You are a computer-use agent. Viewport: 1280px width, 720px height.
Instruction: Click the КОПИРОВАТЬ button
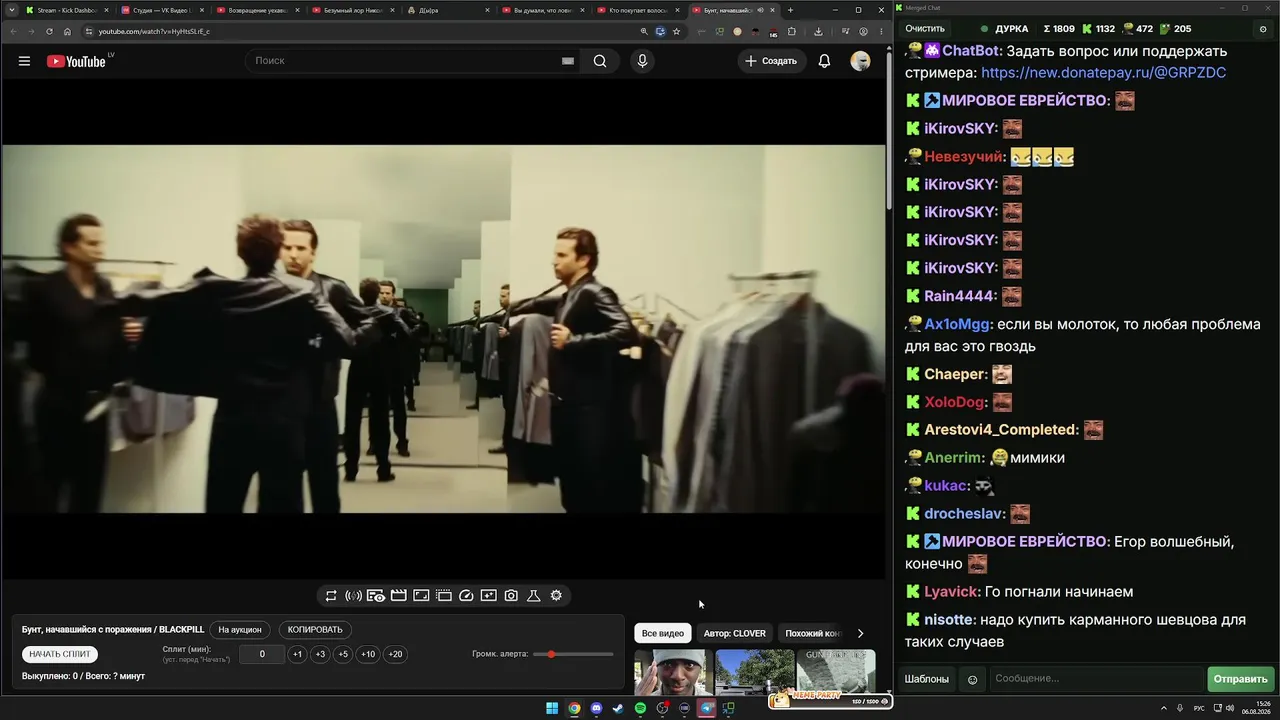(315, 630)
